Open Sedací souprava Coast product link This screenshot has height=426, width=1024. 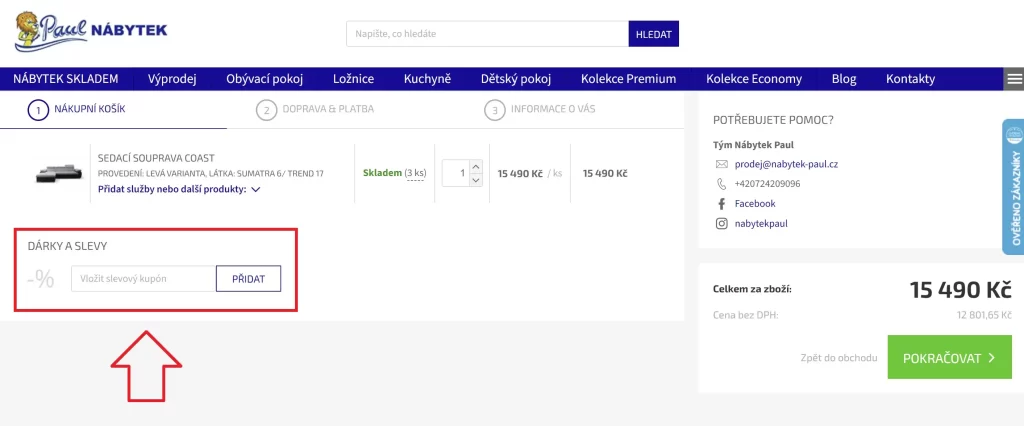pyautogui.click(x=156, y=158)
